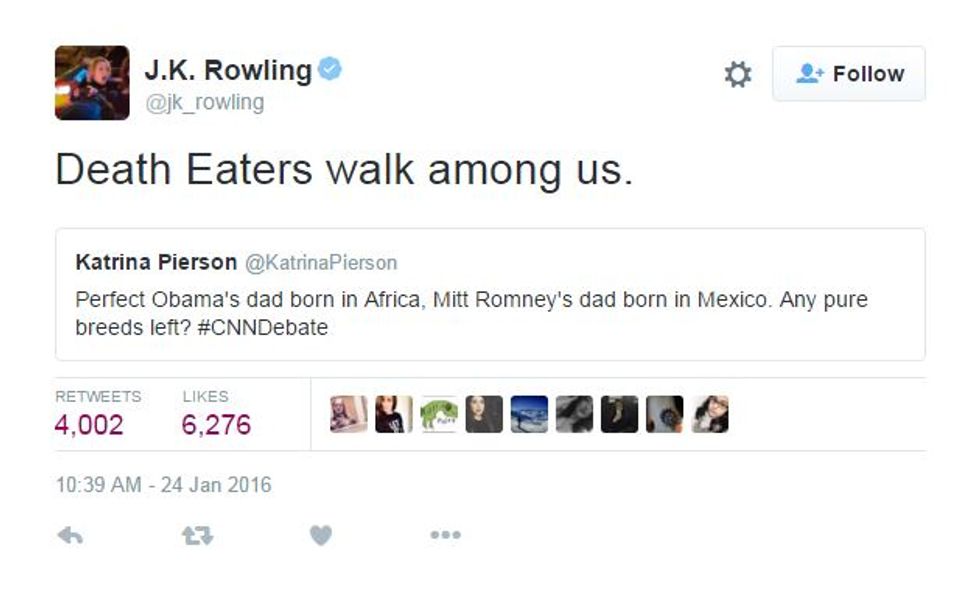This screenshot has width=980, height=594.
Task: Follow J.K. Rowling
Action: [848, 74]
